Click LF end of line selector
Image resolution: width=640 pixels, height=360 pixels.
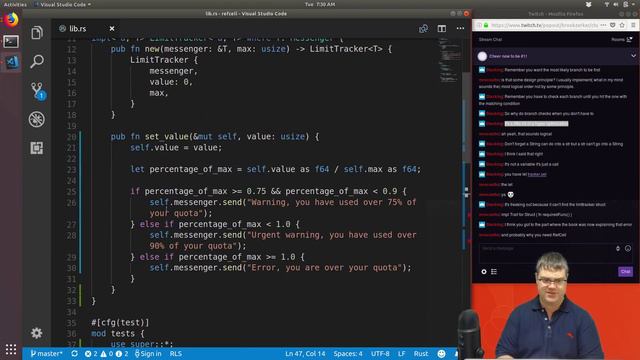[x=402, y=354]
